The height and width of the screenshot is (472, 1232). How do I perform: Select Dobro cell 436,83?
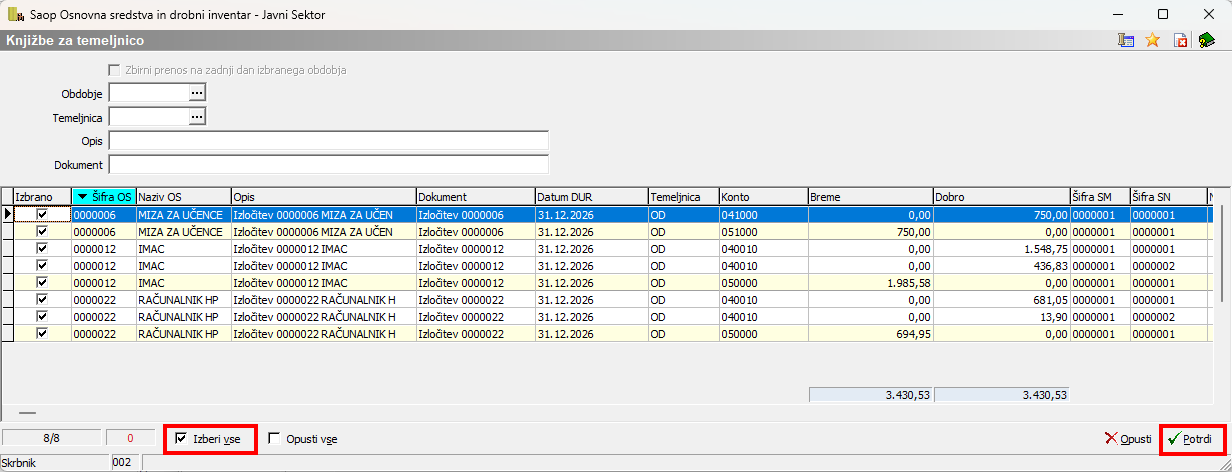point(1000,265)
